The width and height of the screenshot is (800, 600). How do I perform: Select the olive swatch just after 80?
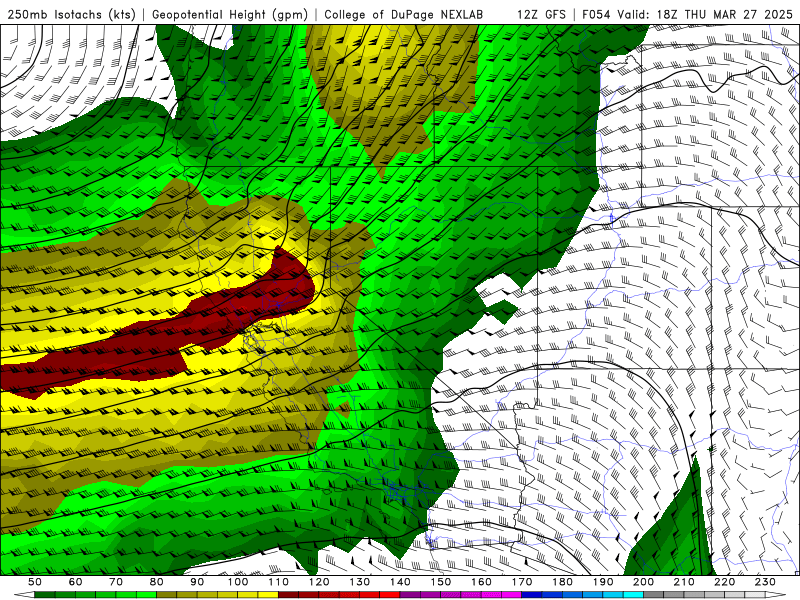pos(166,595)
